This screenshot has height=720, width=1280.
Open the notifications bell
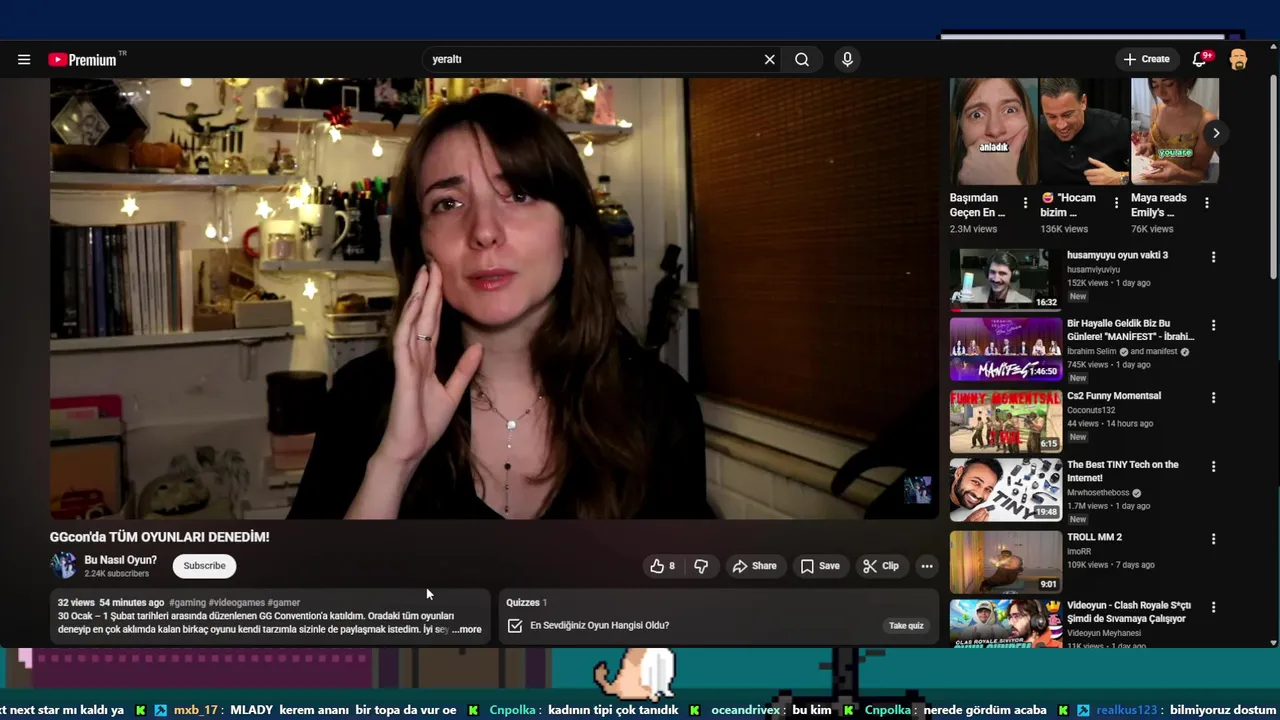click(x=1200, y=59)
